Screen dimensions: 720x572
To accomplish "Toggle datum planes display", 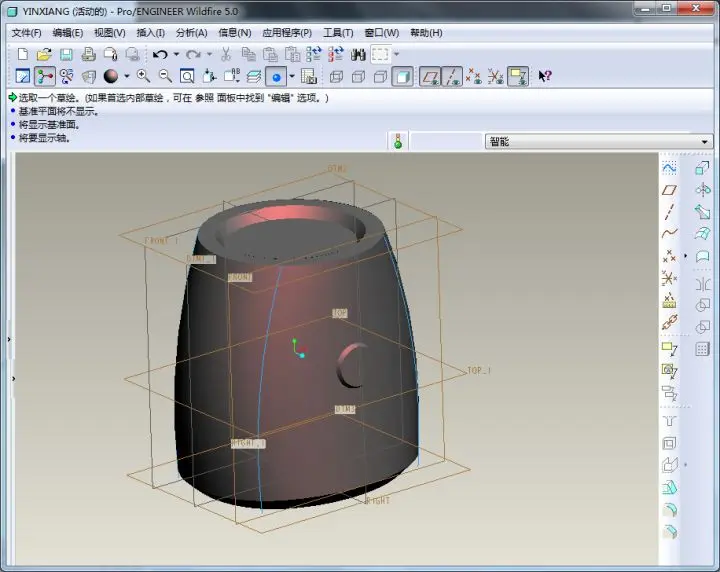I will [430, 76].
